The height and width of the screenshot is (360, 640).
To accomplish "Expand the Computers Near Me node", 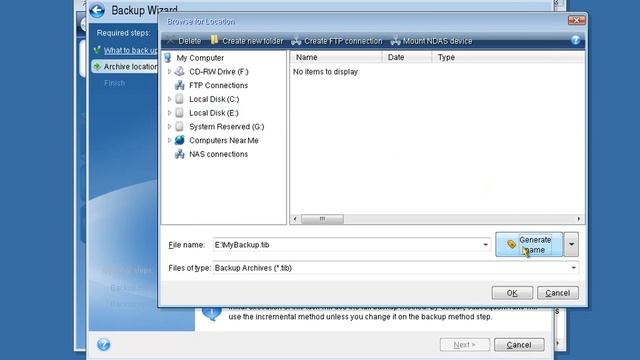I will pos(169,140).
